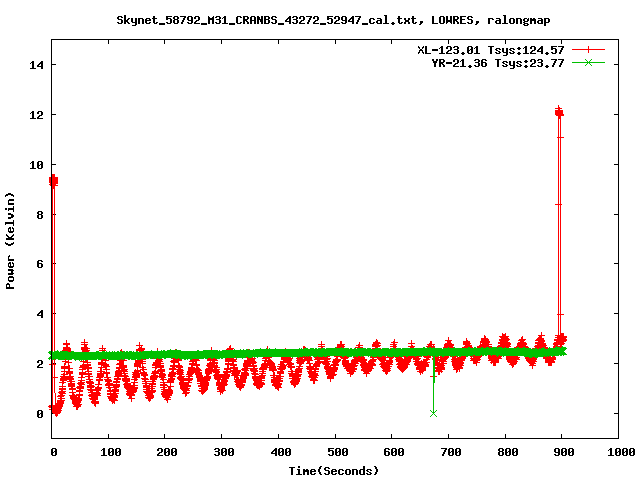Viewport: 640px width, 480px height.
Task: Click the red XL legend line sample
Action: click(x=588, y=50)
